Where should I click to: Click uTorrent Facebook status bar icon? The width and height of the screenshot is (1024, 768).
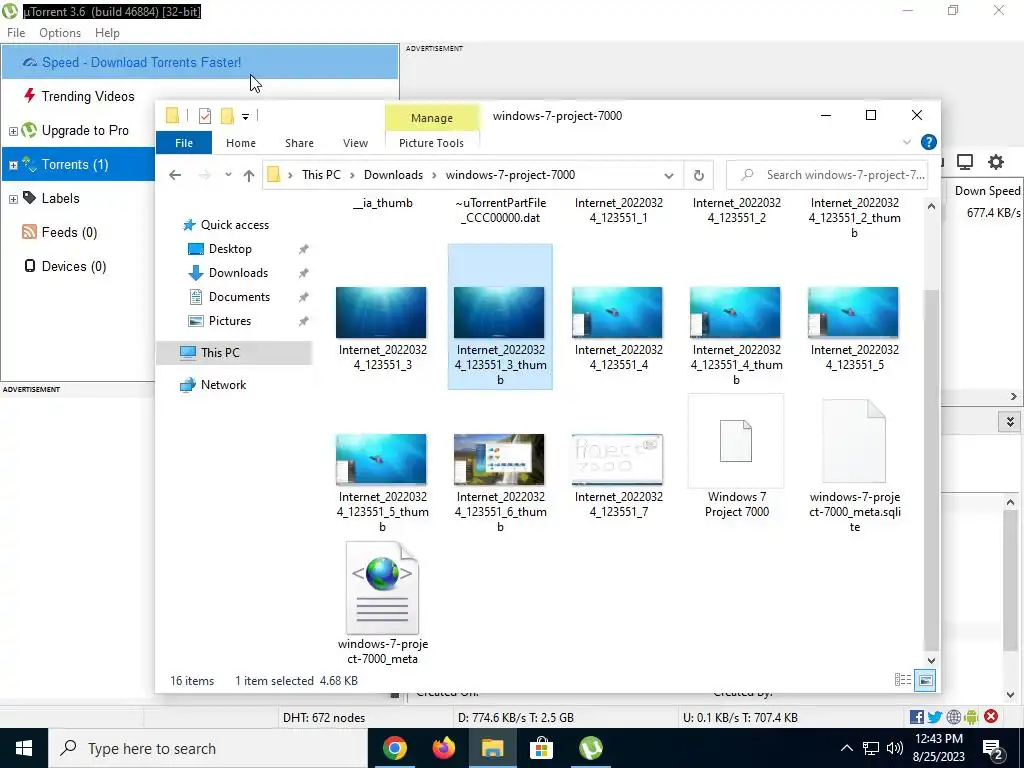916,717
